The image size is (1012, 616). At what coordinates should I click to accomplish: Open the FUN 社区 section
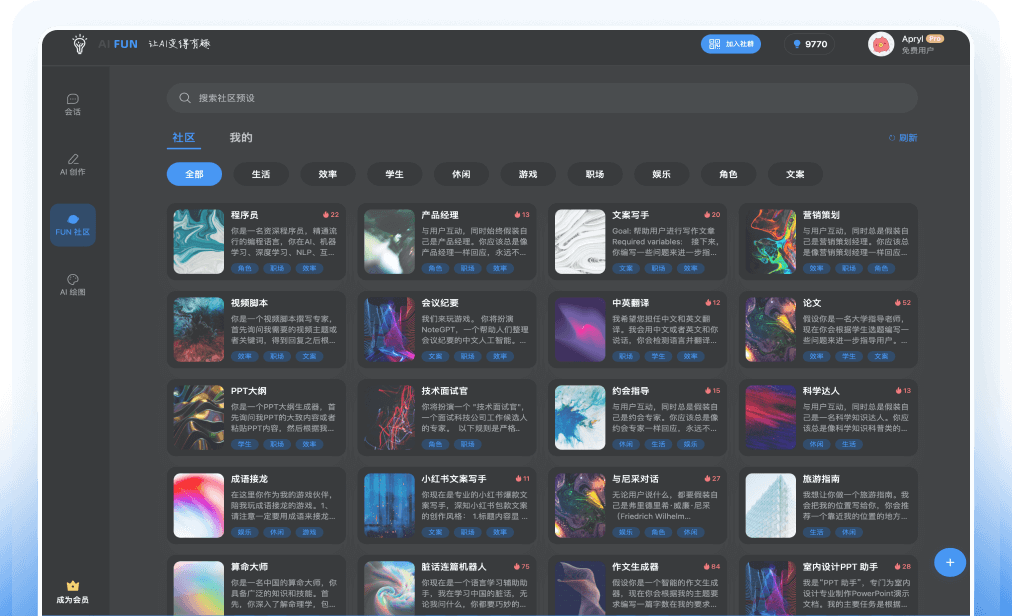[72, 224]
